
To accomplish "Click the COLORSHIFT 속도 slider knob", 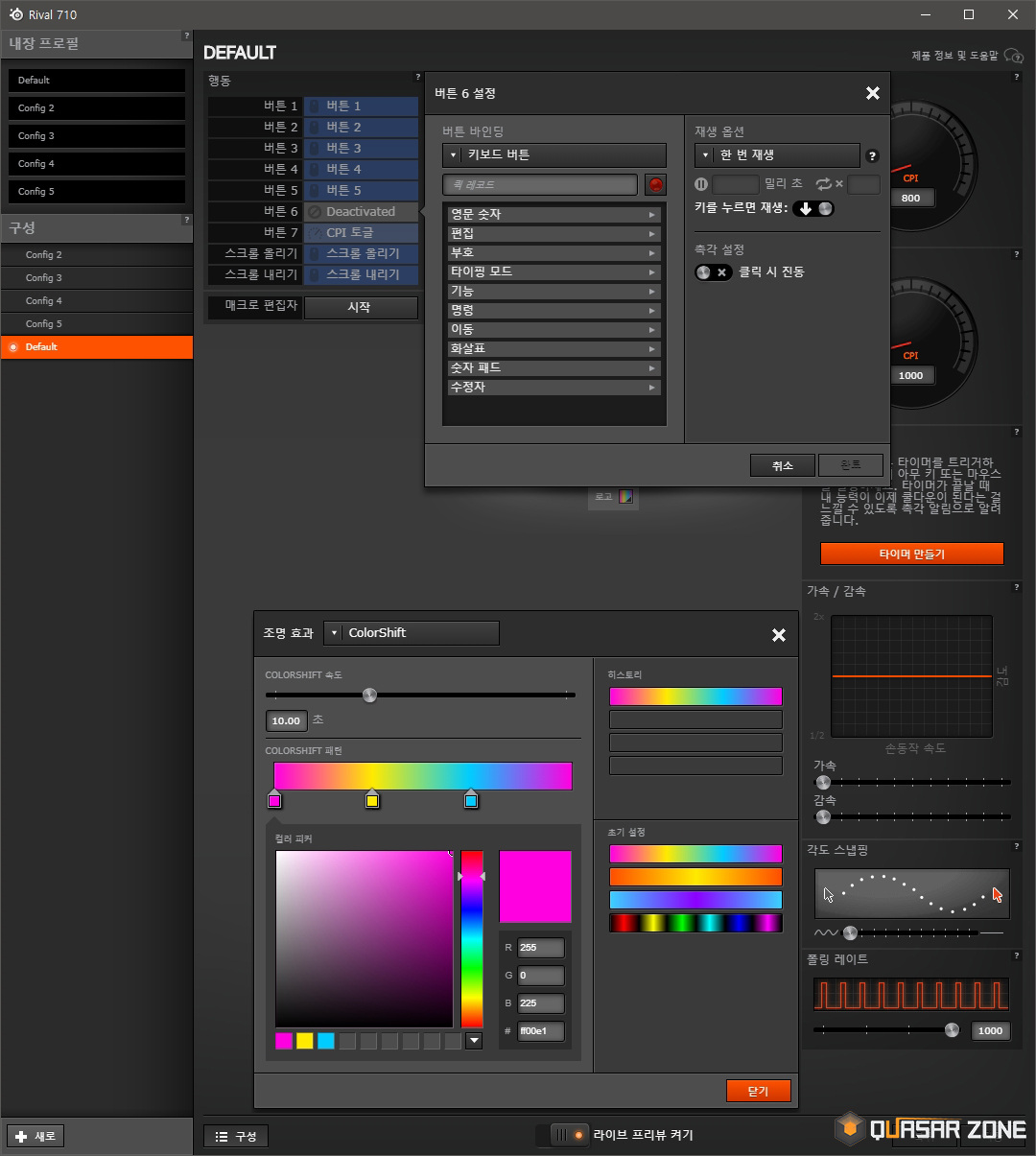I will 369,695.
